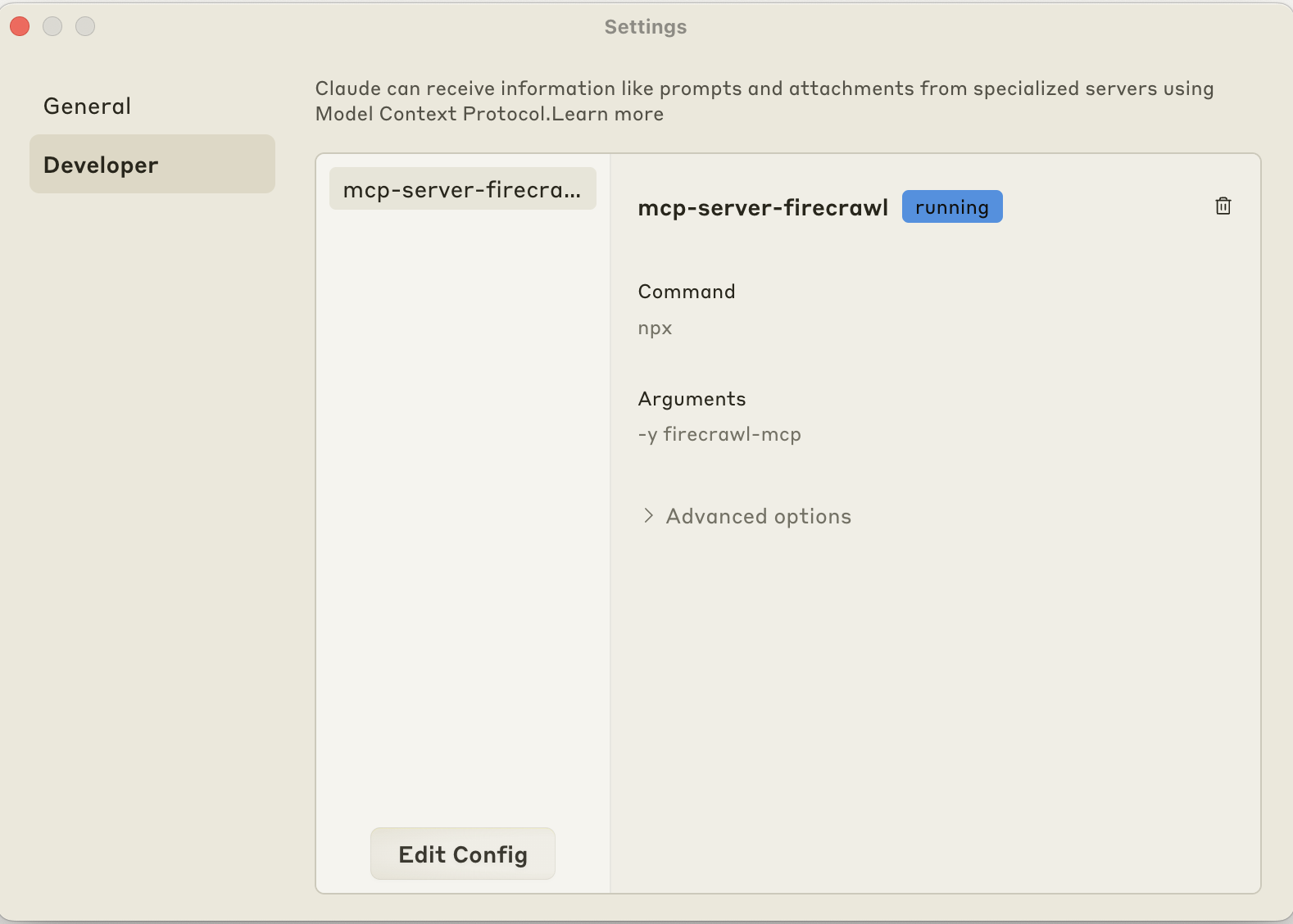Click the red close button

click(20, 26)
